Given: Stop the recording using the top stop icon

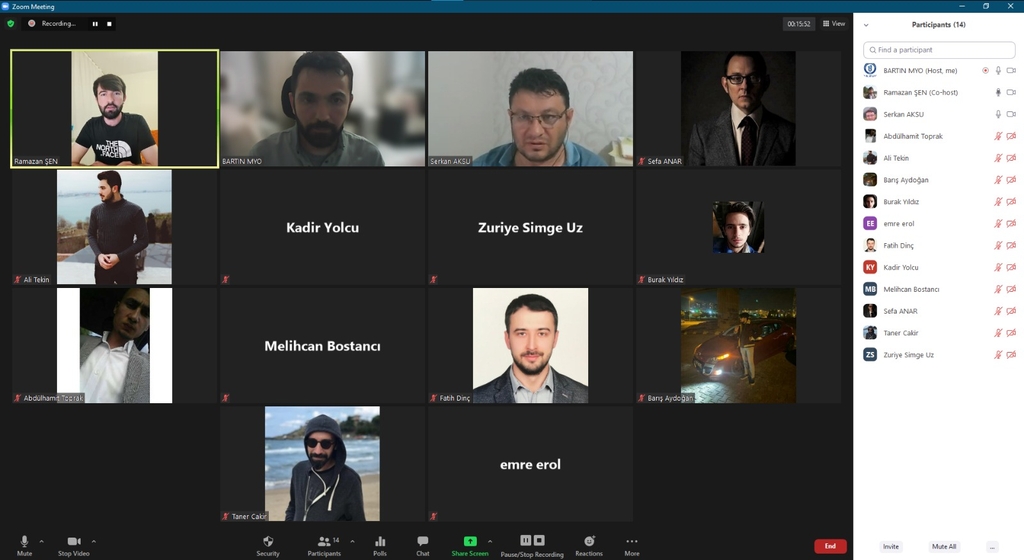Looking at the screenshot, I should tap(109, 23).
